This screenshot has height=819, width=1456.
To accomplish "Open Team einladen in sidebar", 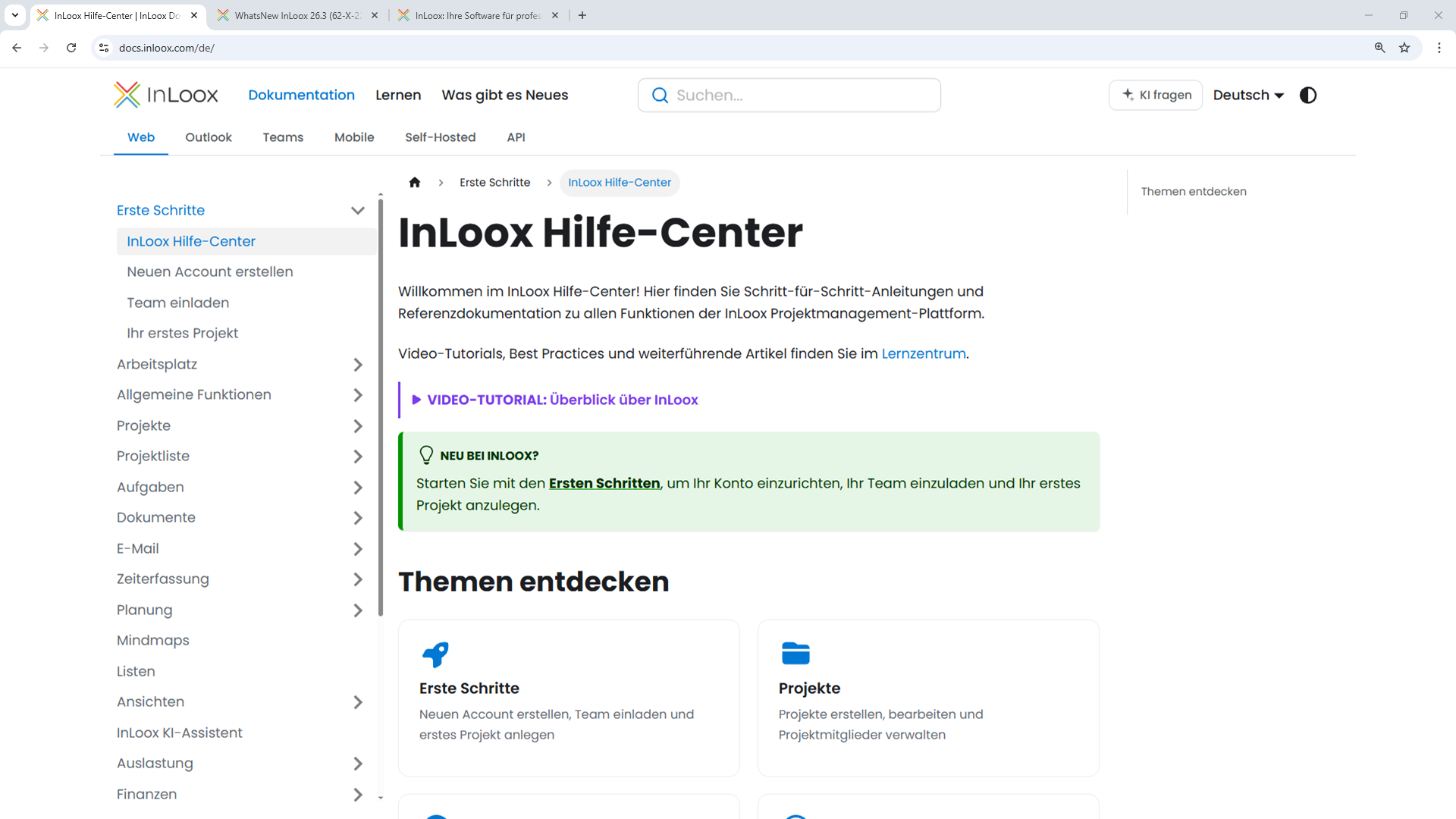I will click(178, 303).
